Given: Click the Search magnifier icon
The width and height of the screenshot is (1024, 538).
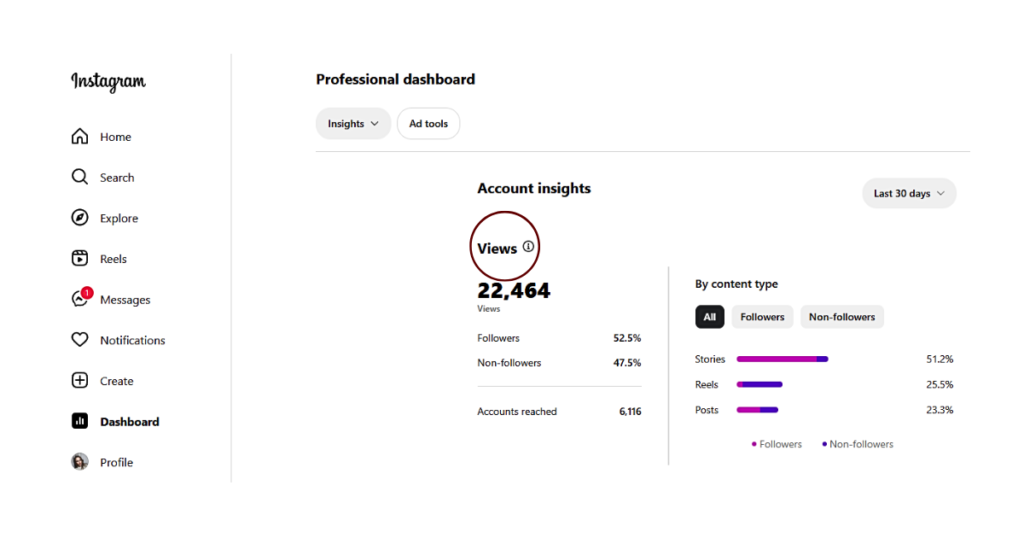Looking at the screenshot, I should point(80,177).
